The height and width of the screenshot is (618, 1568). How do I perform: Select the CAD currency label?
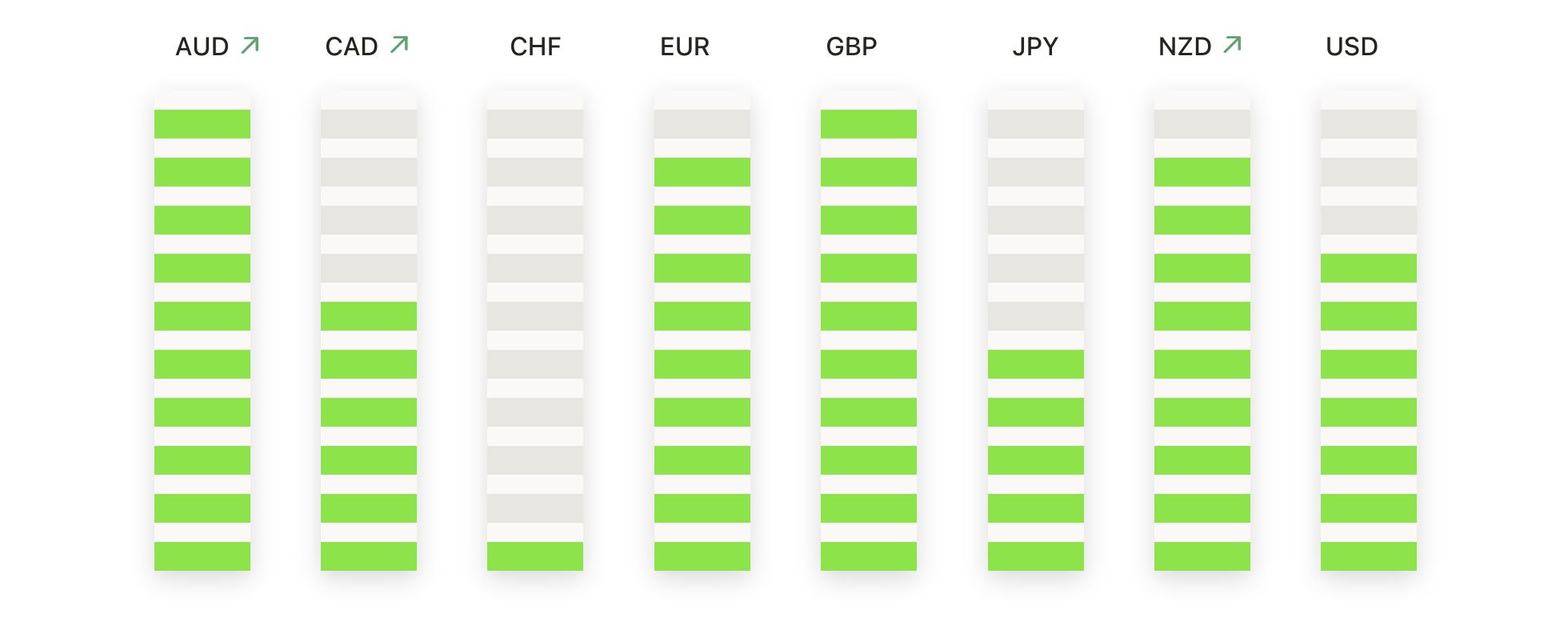[352, 47]
